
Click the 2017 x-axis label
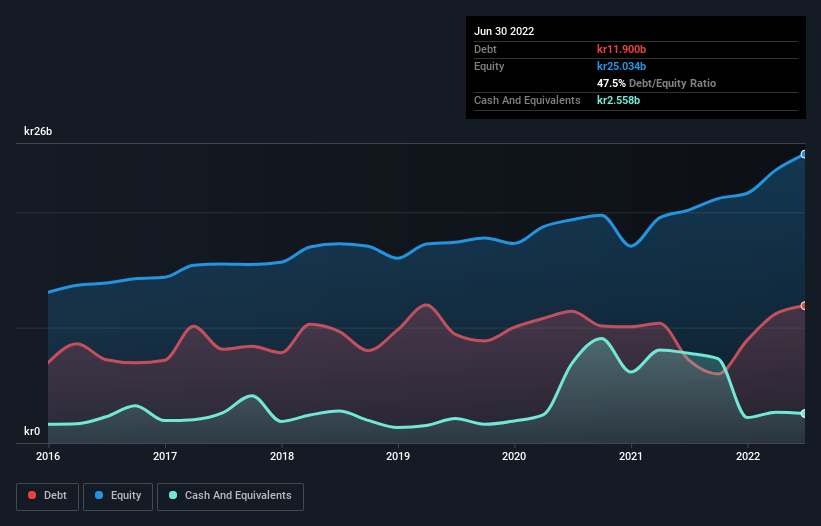tap(165, 456)
